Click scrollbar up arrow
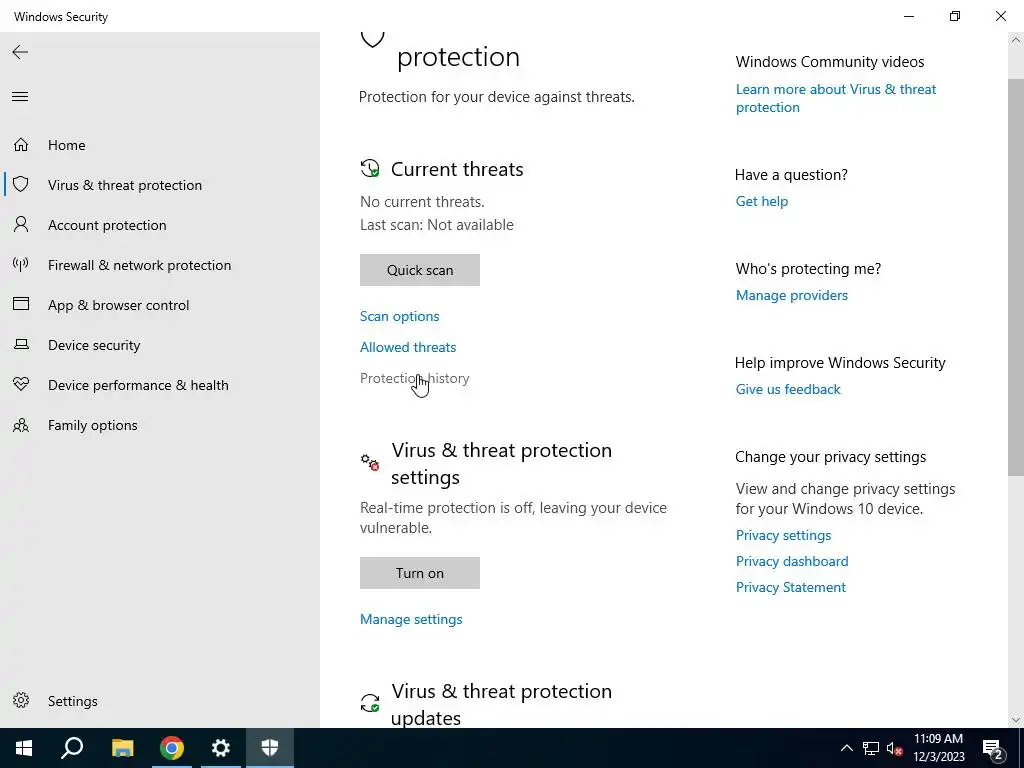Image resolution: width=1024 pixels, height=768 pixels. [1016, 40]
